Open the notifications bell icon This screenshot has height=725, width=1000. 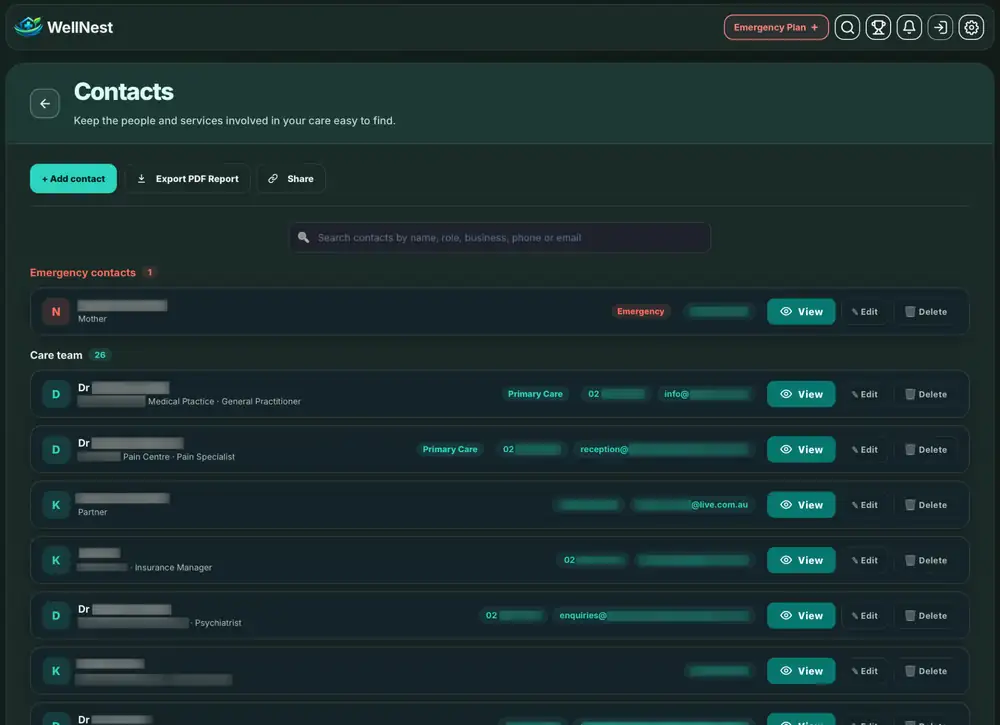(909, 27)
